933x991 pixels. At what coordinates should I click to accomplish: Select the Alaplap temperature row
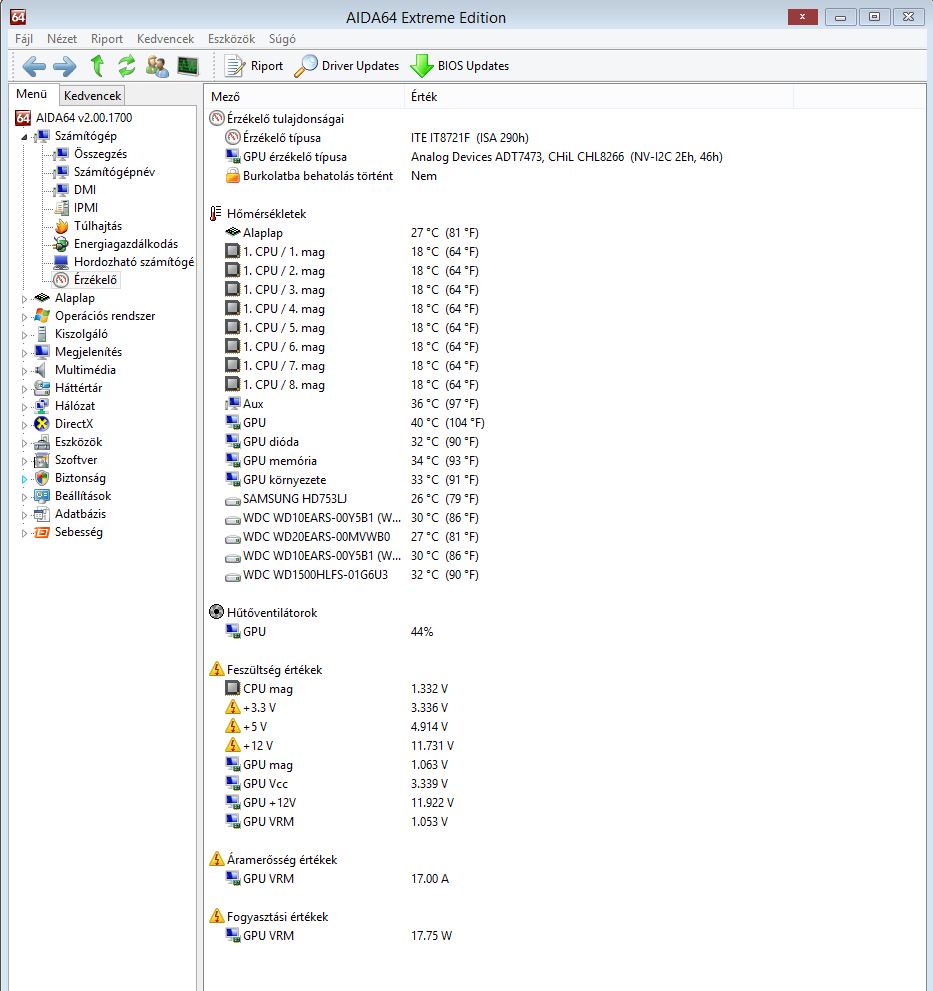352,233
